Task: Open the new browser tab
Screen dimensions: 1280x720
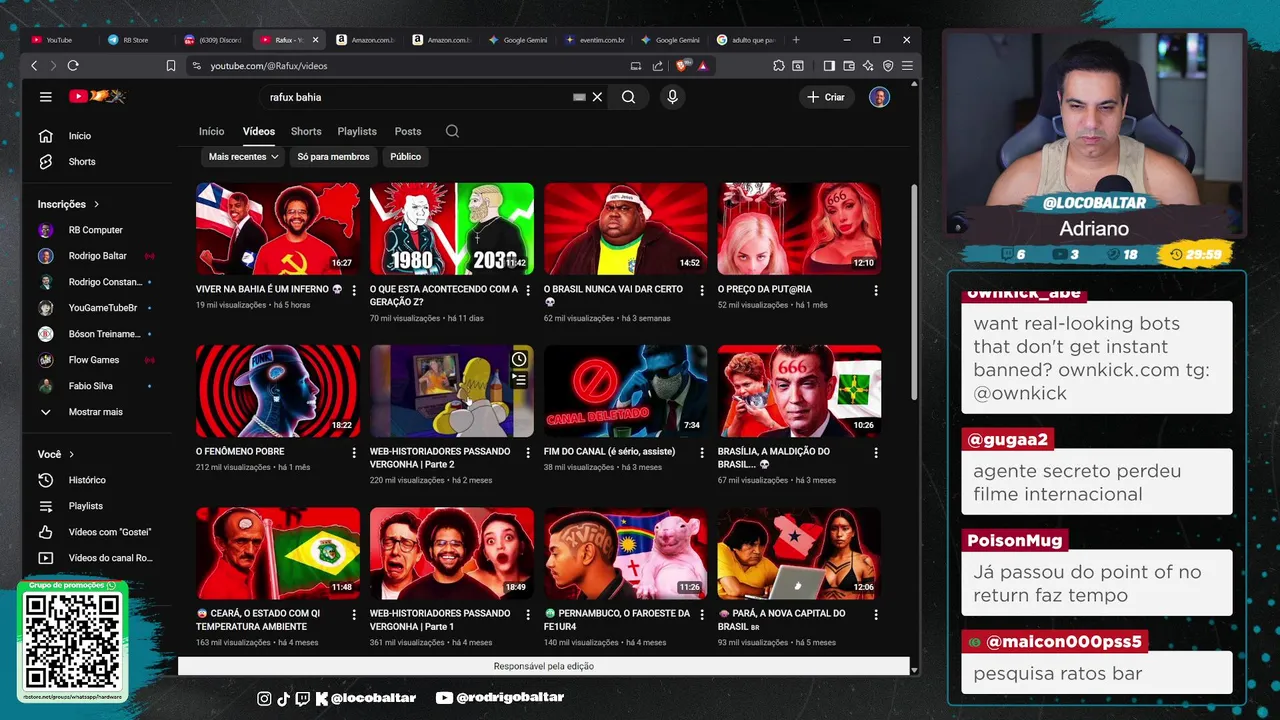Action: click(x=796, y=40)
